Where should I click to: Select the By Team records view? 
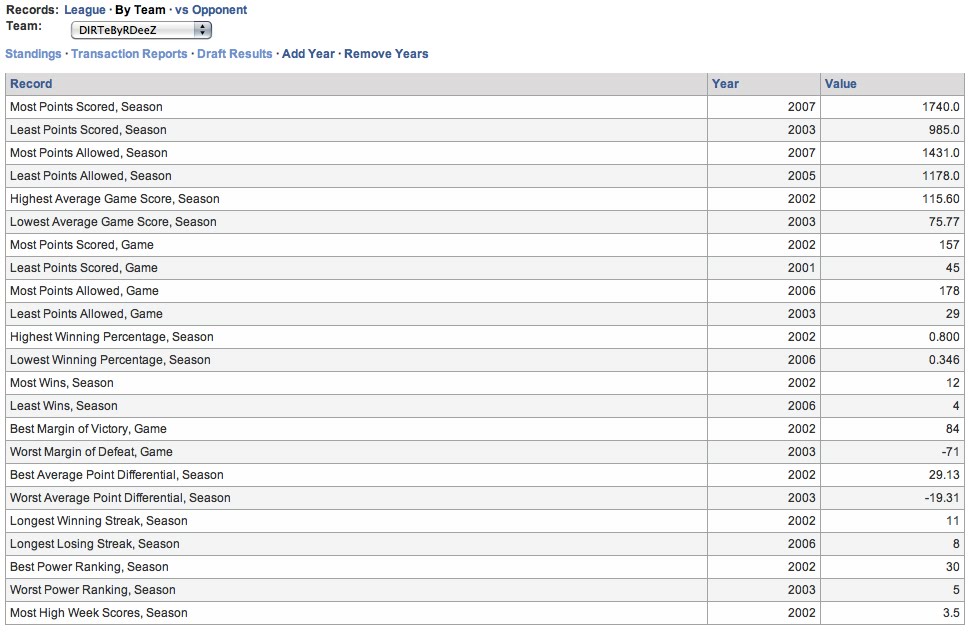pyautogui.click(x=140, y=10)
